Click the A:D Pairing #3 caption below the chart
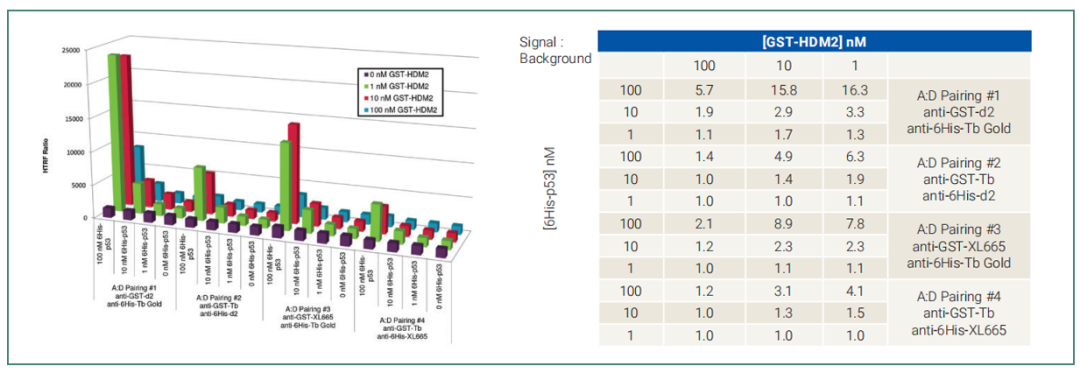 pyautogui.click(x=308, y=317)
